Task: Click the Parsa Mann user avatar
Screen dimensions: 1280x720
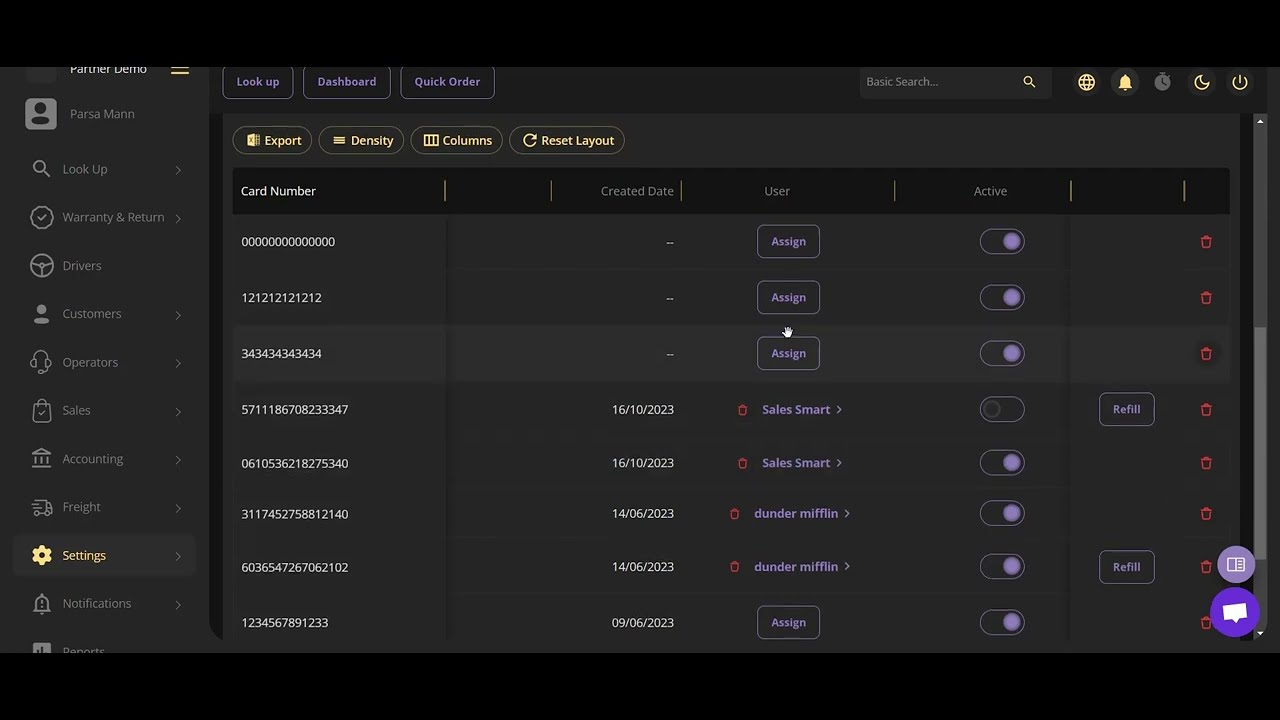Action: point(41,114)
